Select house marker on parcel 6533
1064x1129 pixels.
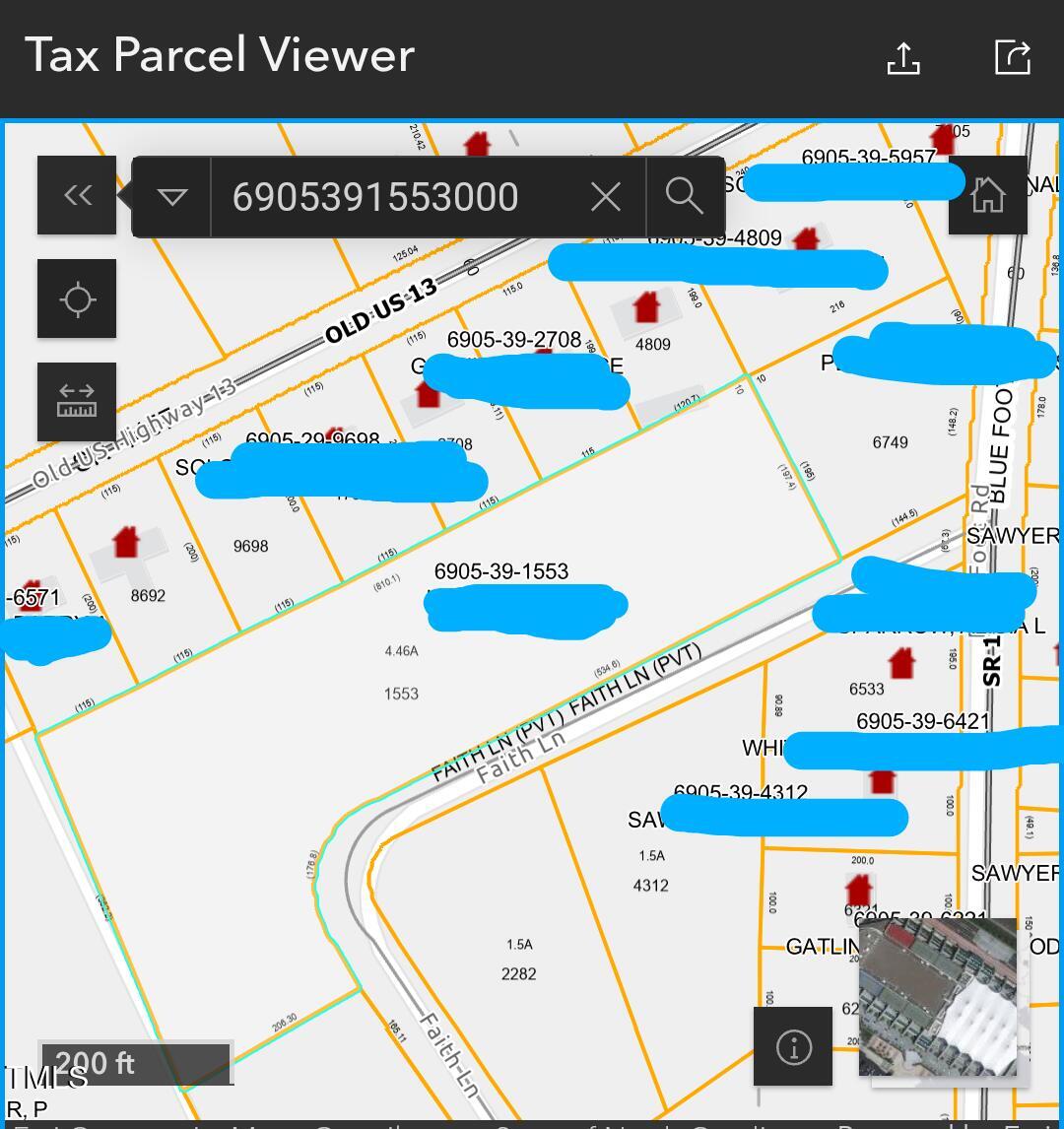(x=901, y=663)
